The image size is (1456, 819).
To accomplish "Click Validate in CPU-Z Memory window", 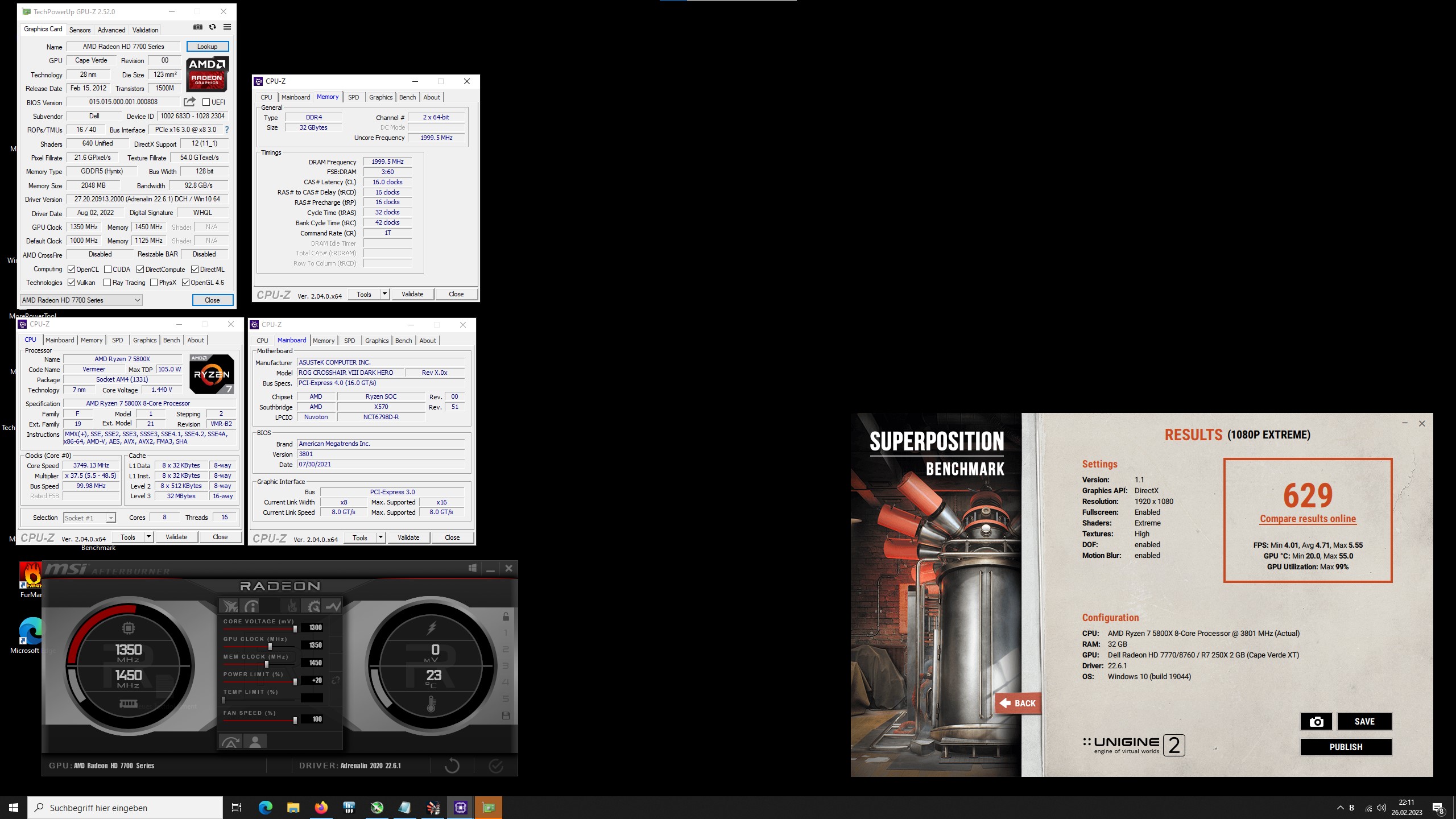I will [412, 294].
